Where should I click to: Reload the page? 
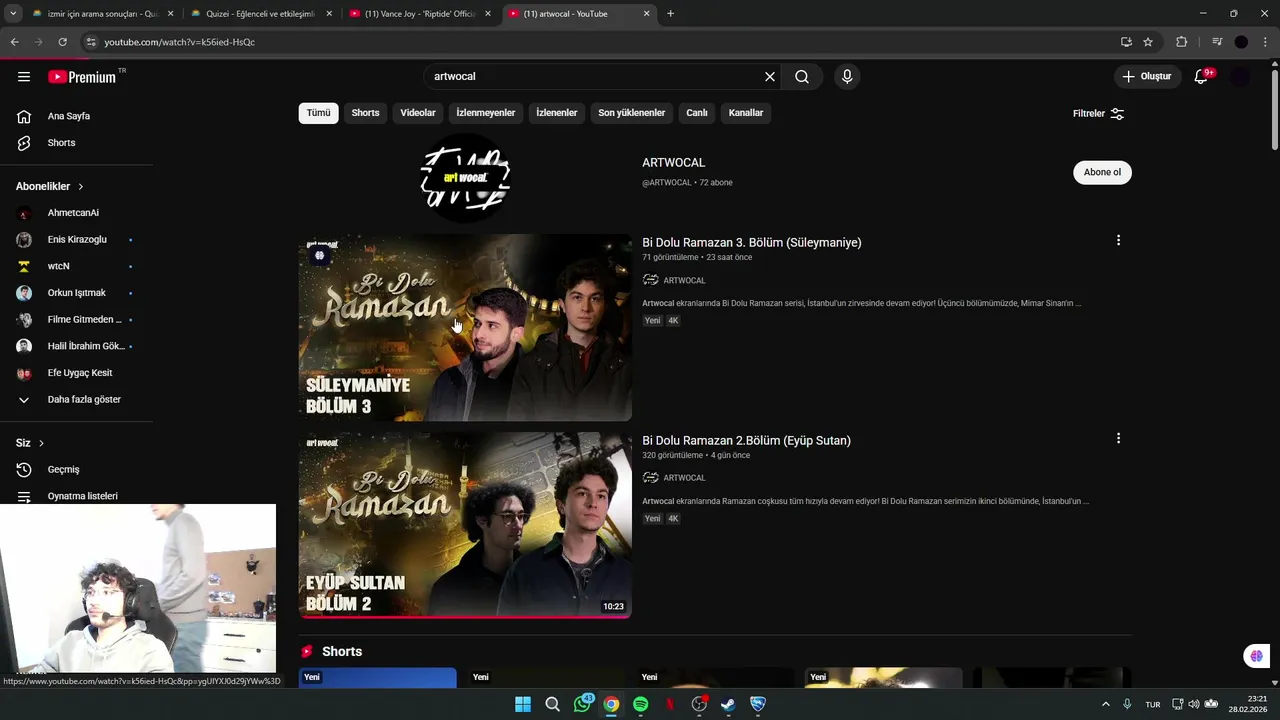[x=62, y=42]
